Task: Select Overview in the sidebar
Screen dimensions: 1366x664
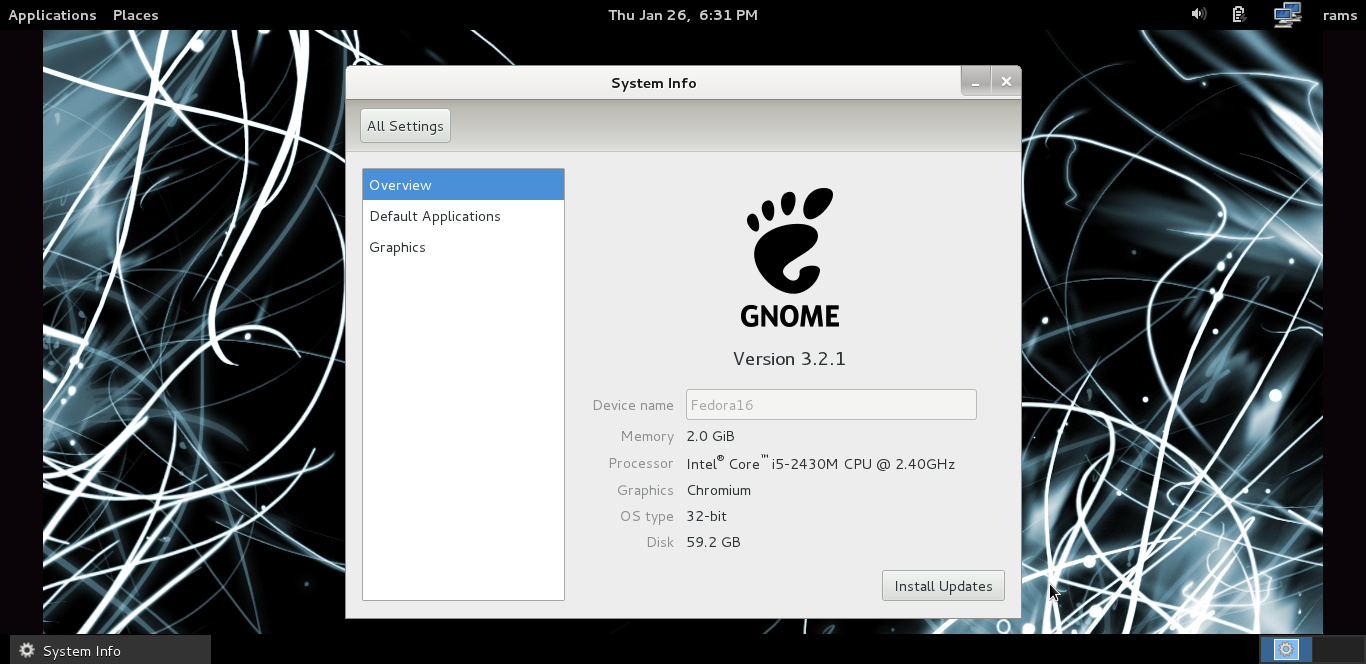Action: pyautogui.click(x=463, y=185)
